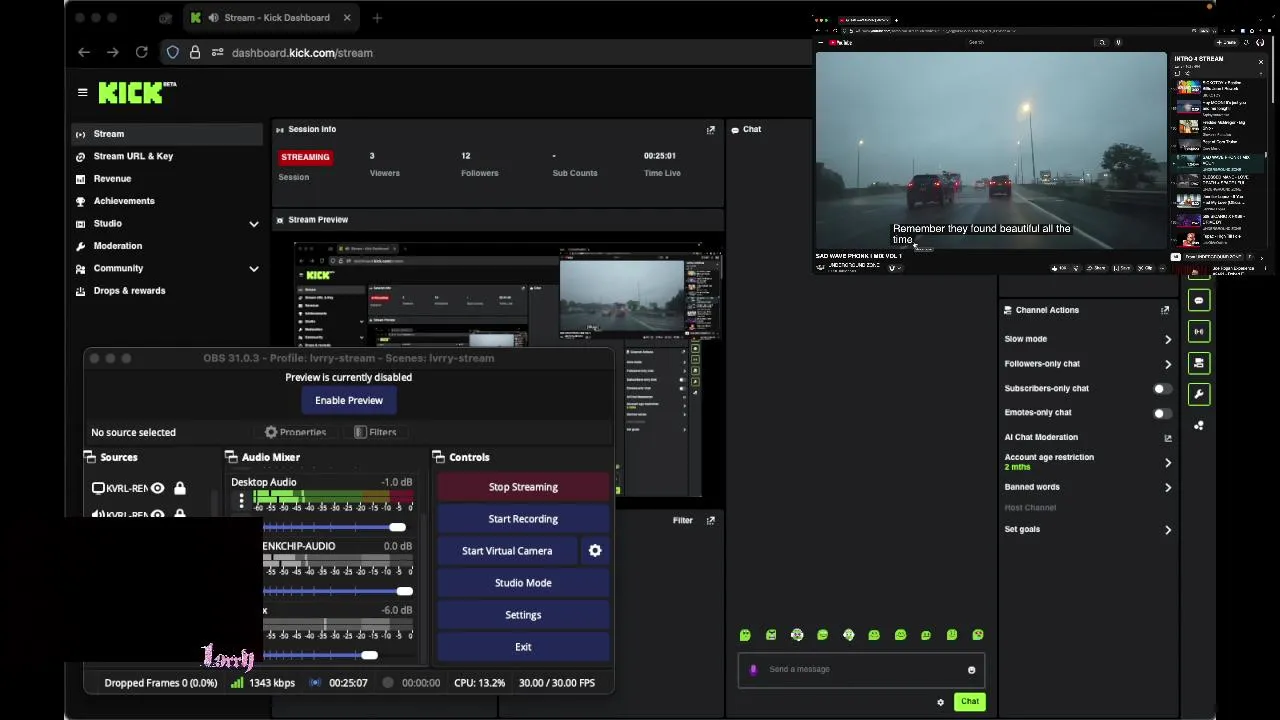Open Stream URL & Key in sidebar
The height and width of the screenshot is (720, 1280).
tap(166, 156)
